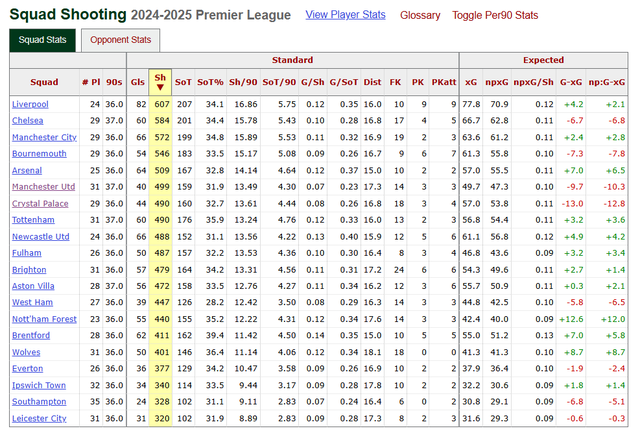Select Brighton's 24 FK value
Viewport: 640px width, 433px height.
coord(396,270)
